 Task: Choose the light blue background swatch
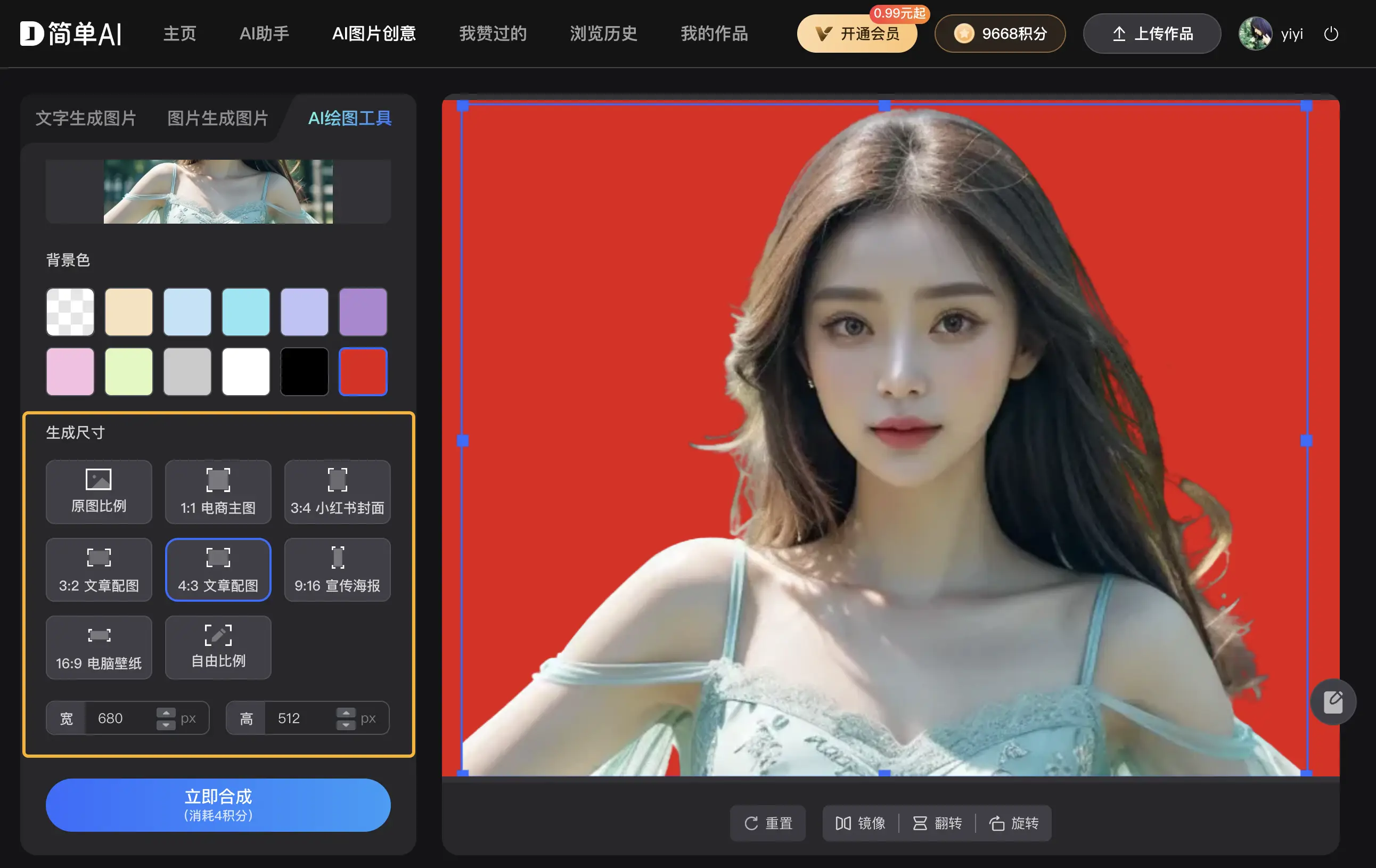tap(187, 312)
